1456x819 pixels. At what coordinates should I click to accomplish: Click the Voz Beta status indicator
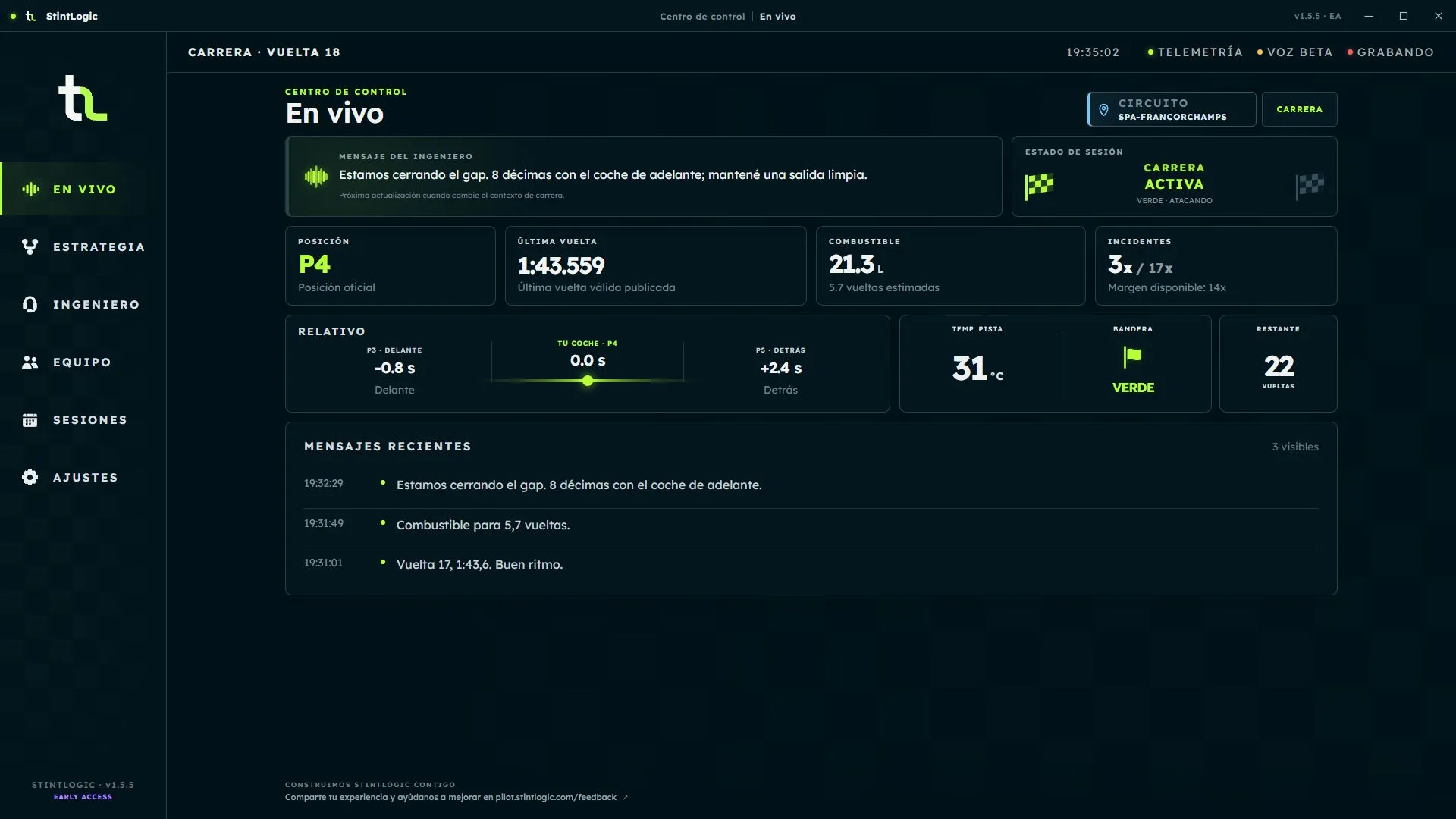point(1294,52)
